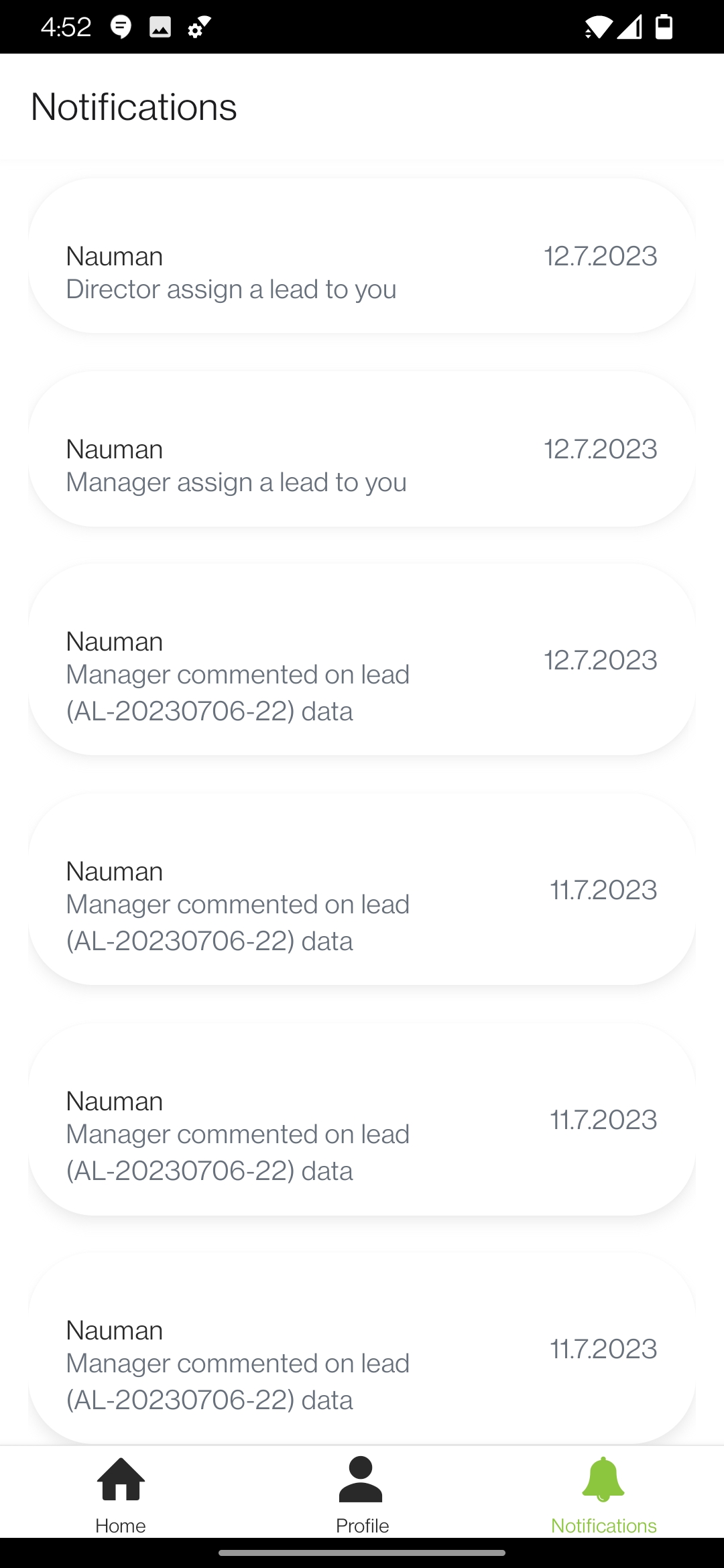Open "Manager assign a lead to you" notification
Screen dimensions: 724x1568
361,448
